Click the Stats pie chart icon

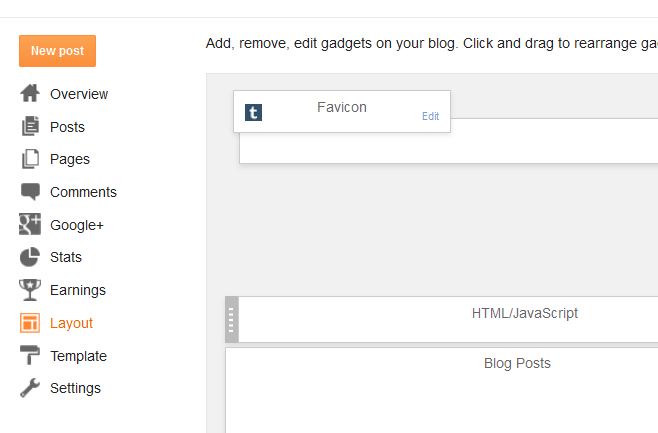[x=30, y=257]
